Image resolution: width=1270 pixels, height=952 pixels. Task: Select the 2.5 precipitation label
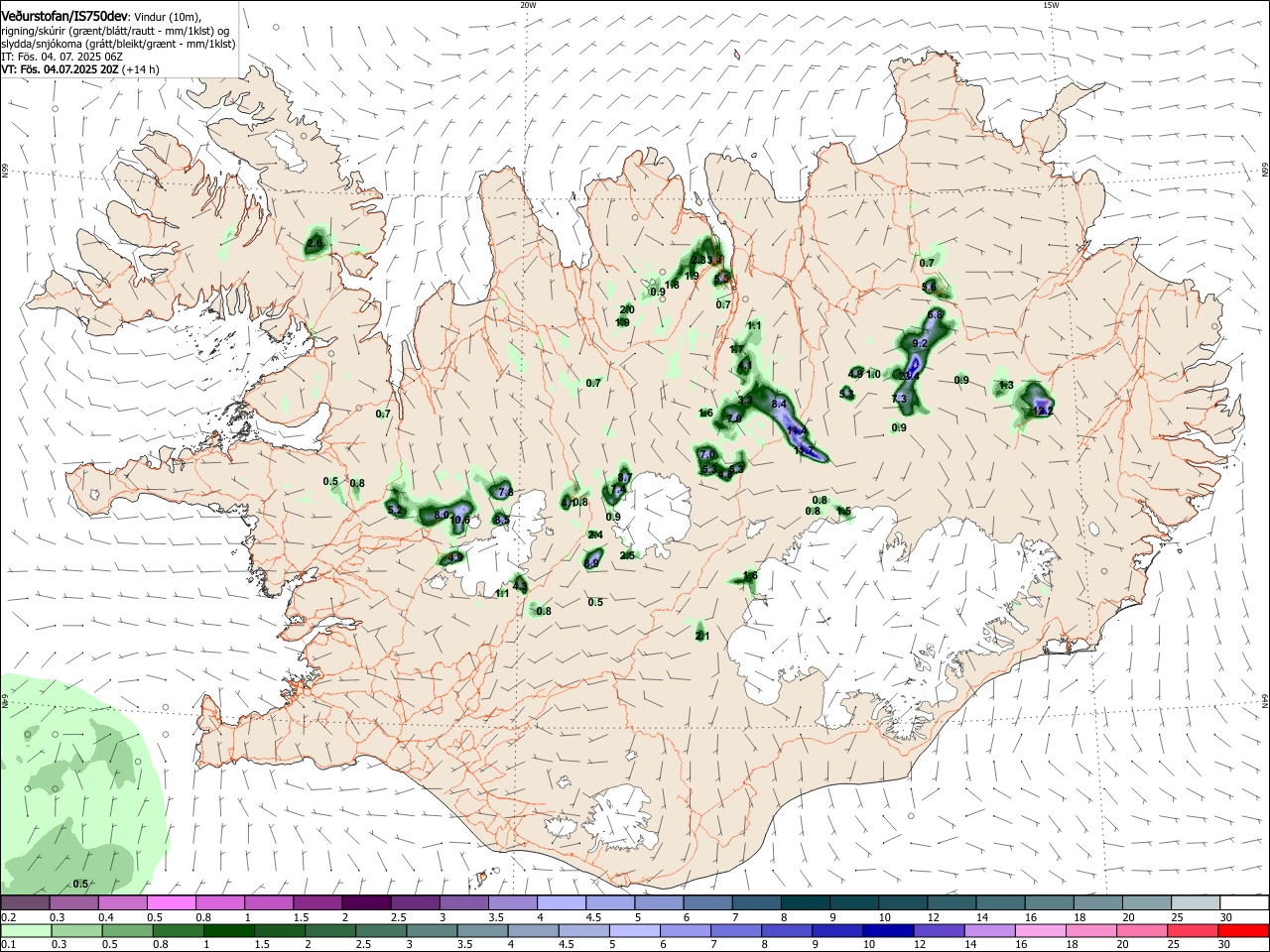coord(627,555)
